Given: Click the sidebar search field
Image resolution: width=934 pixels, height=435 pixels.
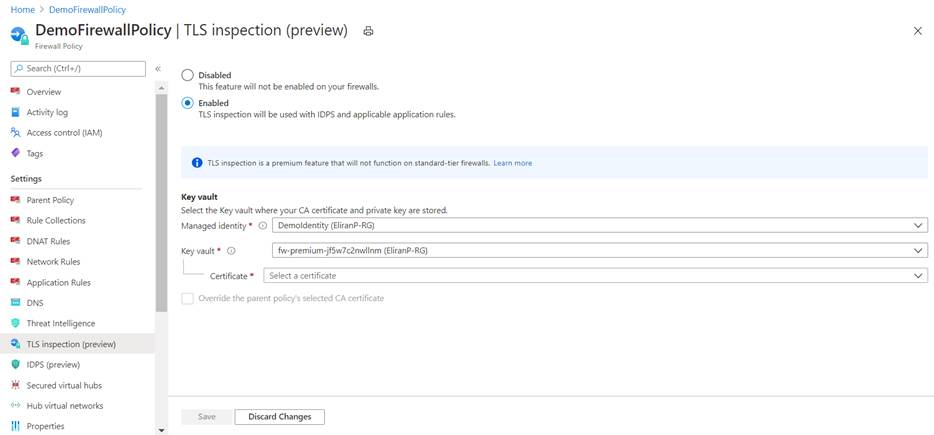Looking at the screenshot, I should tap(80, 68).
